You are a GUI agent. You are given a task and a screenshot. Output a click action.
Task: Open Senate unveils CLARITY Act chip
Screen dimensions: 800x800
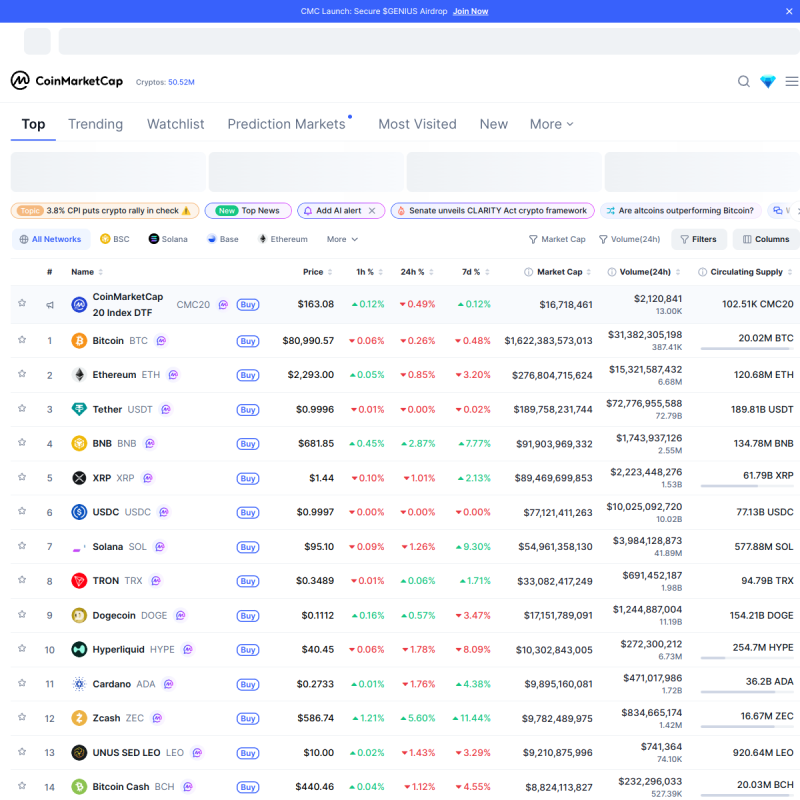tap(492, 211)
